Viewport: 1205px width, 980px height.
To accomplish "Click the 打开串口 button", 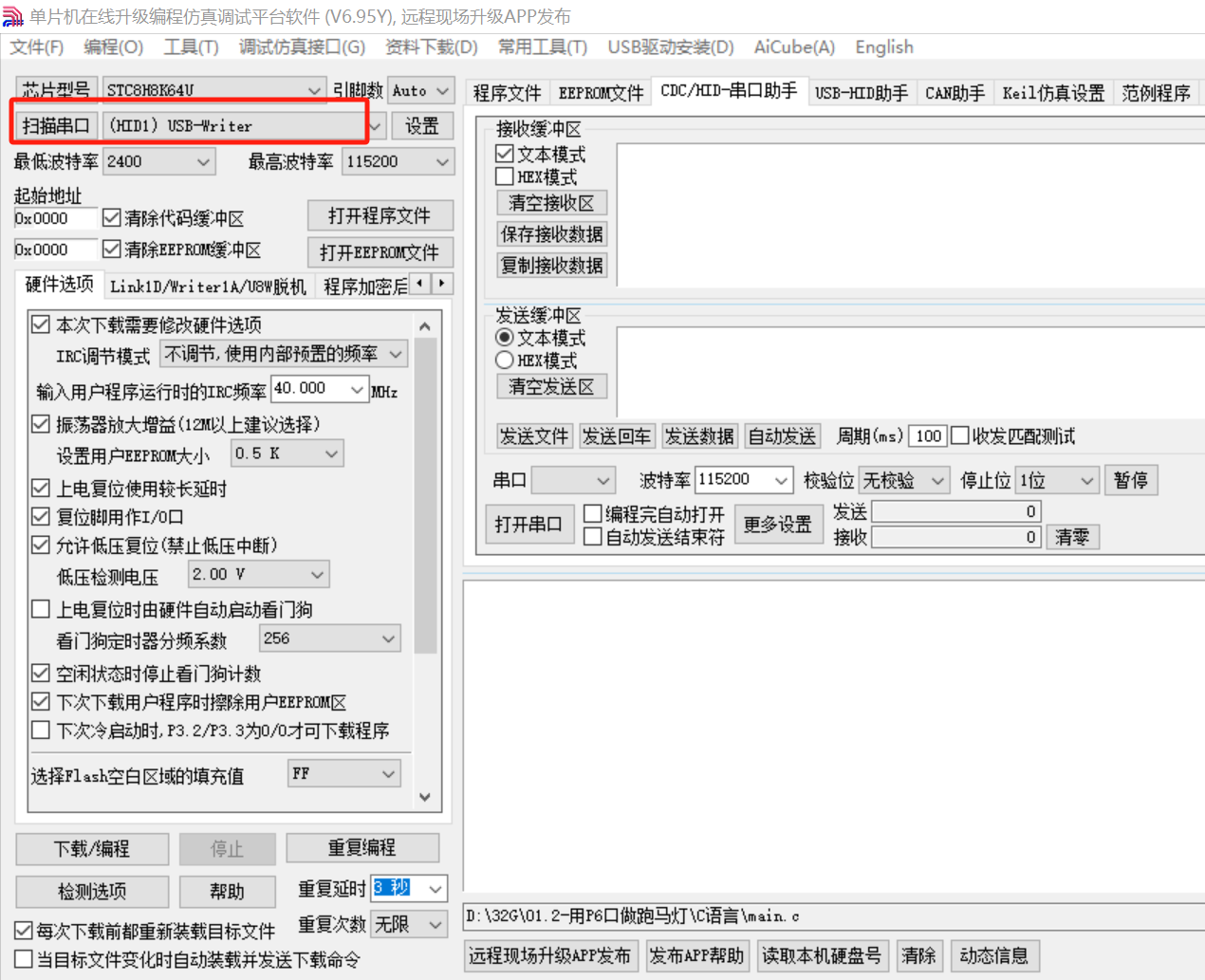I will click(528, 524).
